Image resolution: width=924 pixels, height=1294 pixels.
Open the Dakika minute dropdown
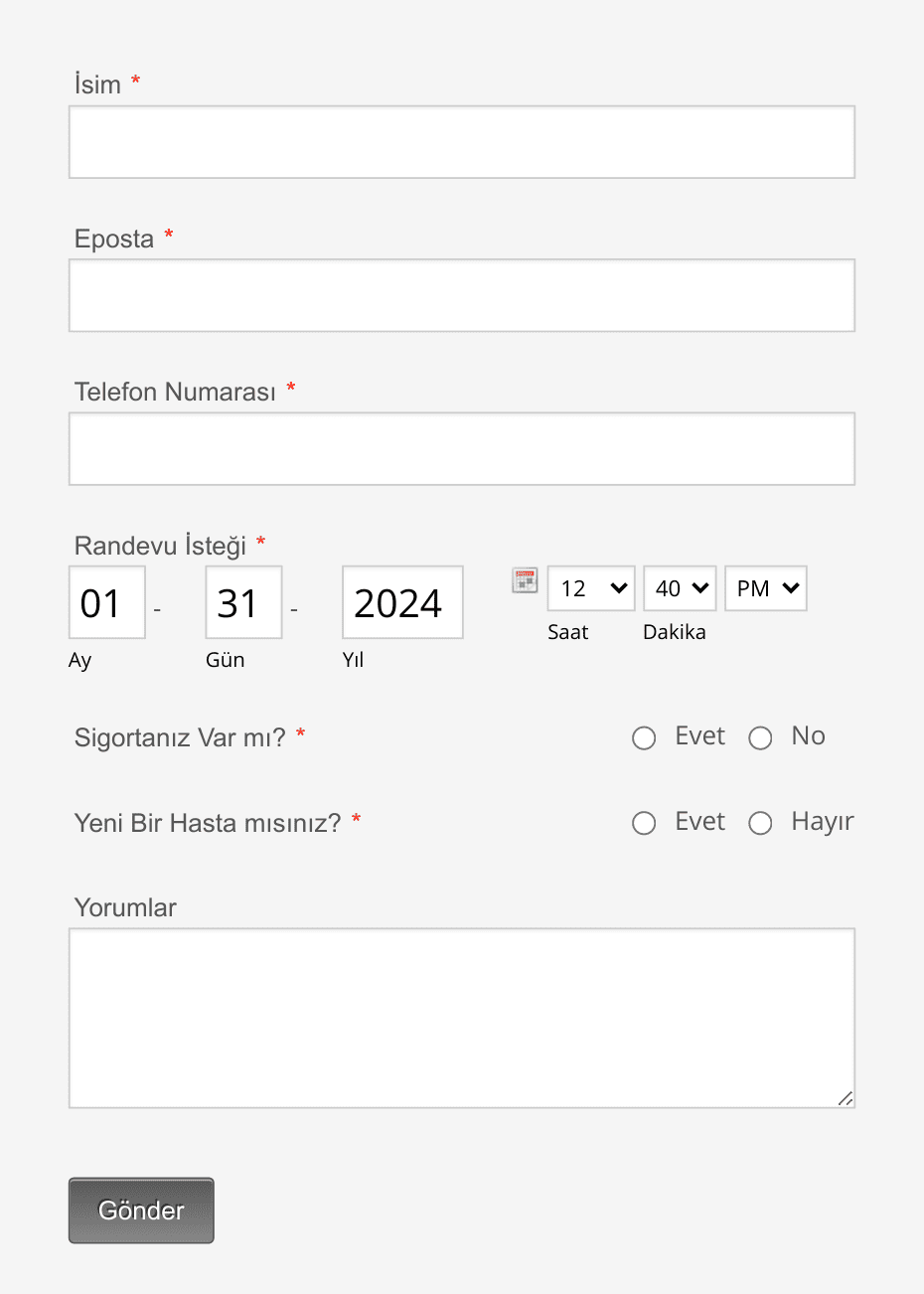click(x=680, y=588)
